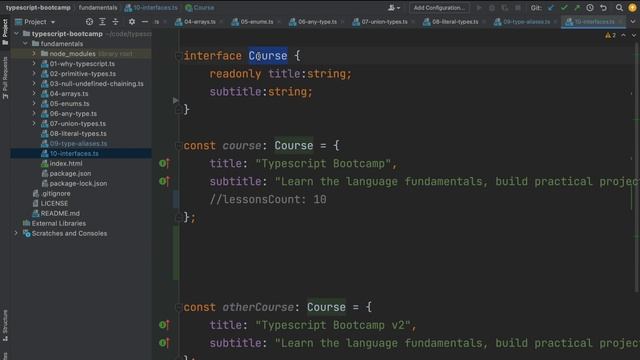Click fundamentals breadcrumb in navigation bar
The width and height of the screenshot is (640, 360).
(x=98, y=8)
